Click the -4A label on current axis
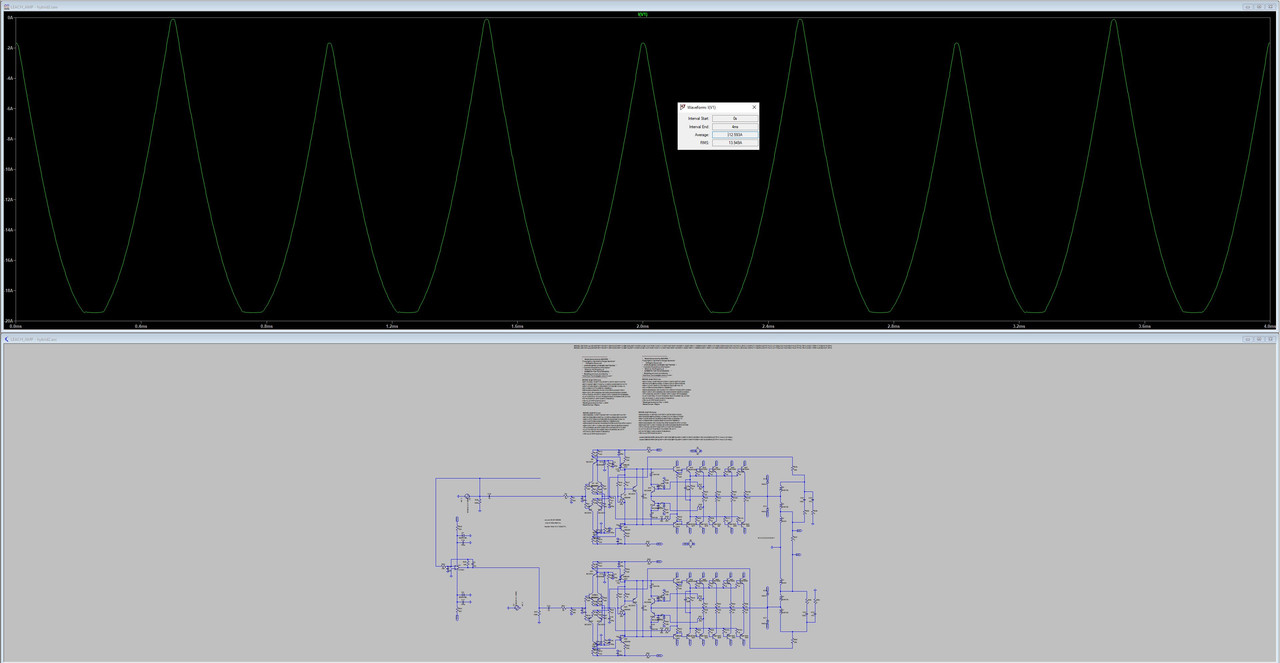 coord(9,78)
